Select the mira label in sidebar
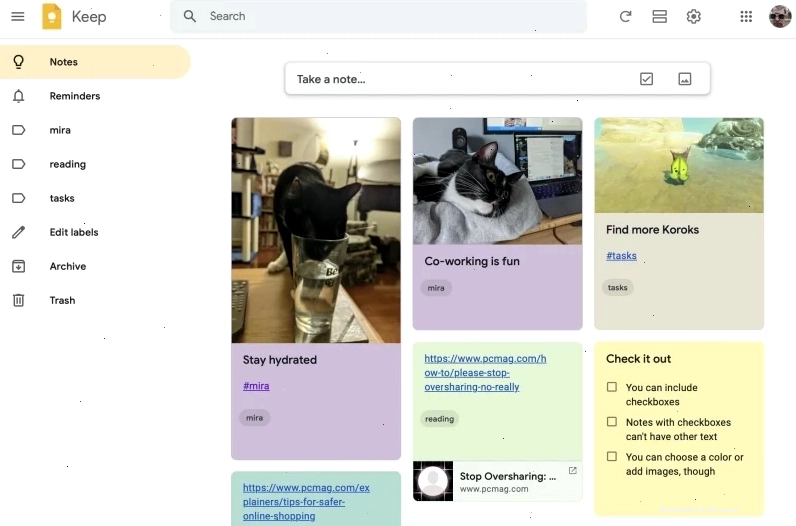Image resolution: width=796 pixels, height=526 pixels. point(95,130)
